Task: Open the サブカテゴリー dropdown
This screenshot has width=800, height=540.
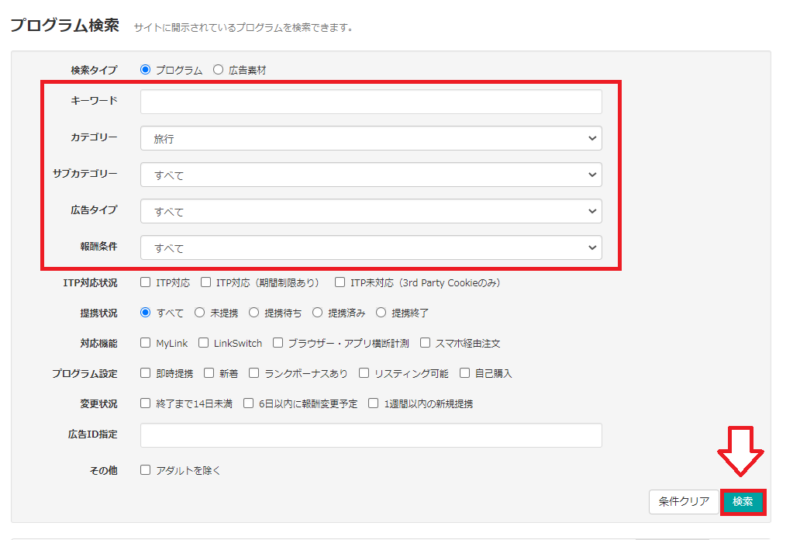Action: pos(371,175)
